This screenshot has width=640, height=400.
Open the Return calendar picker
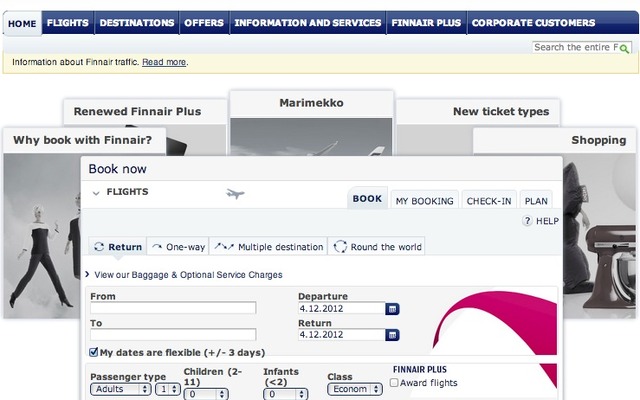pyautogui.click(x=392, y=335)
